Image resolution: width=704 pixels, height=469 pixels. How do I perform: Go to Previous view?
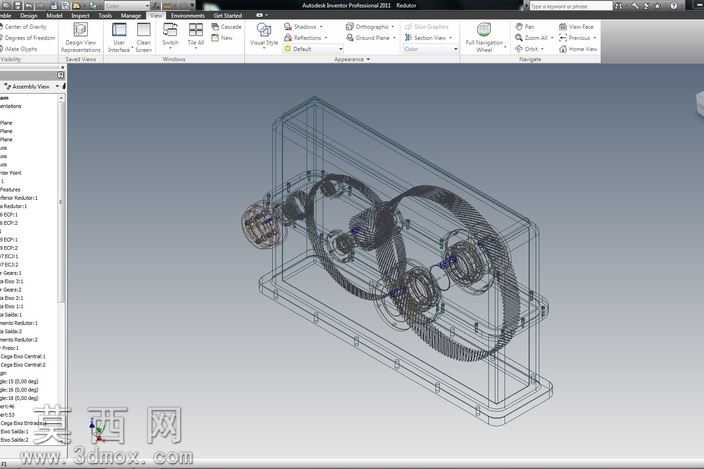click(575, 38)
